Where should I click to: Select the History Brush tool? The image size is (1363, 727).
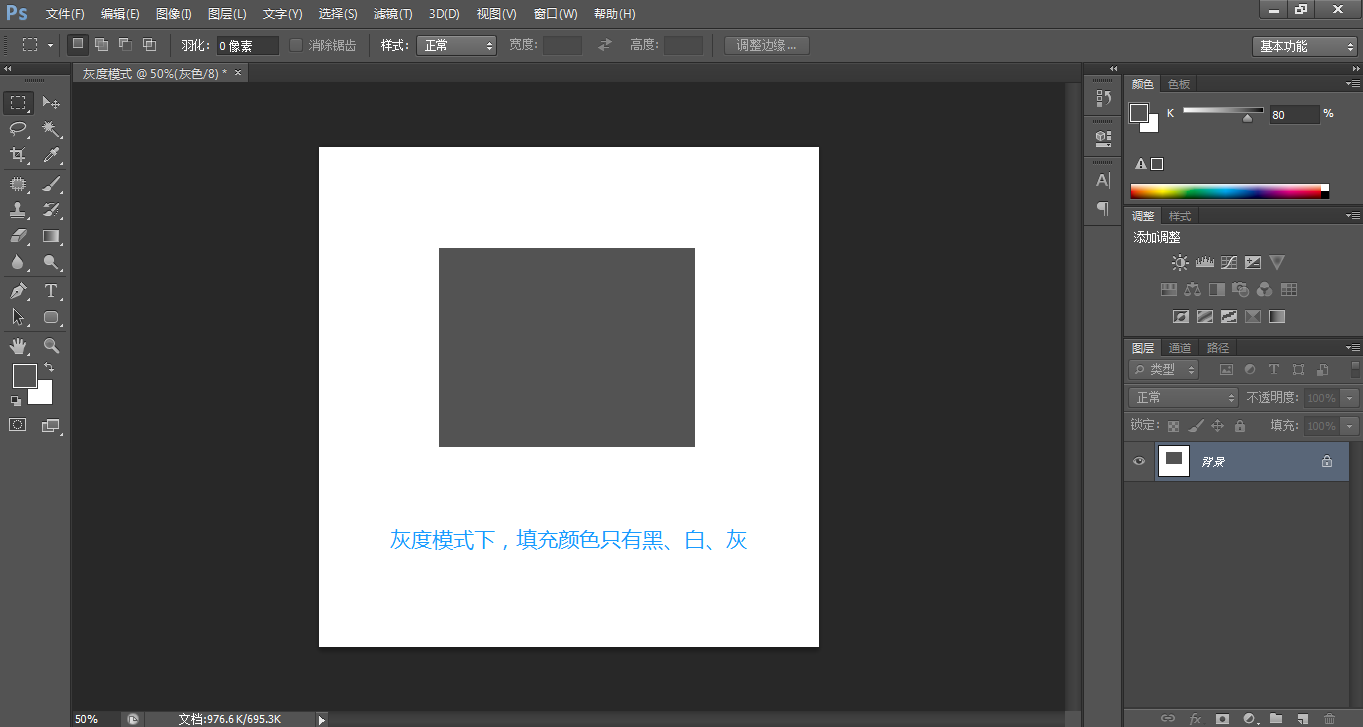pyautogui.click(x=51, y=210)
